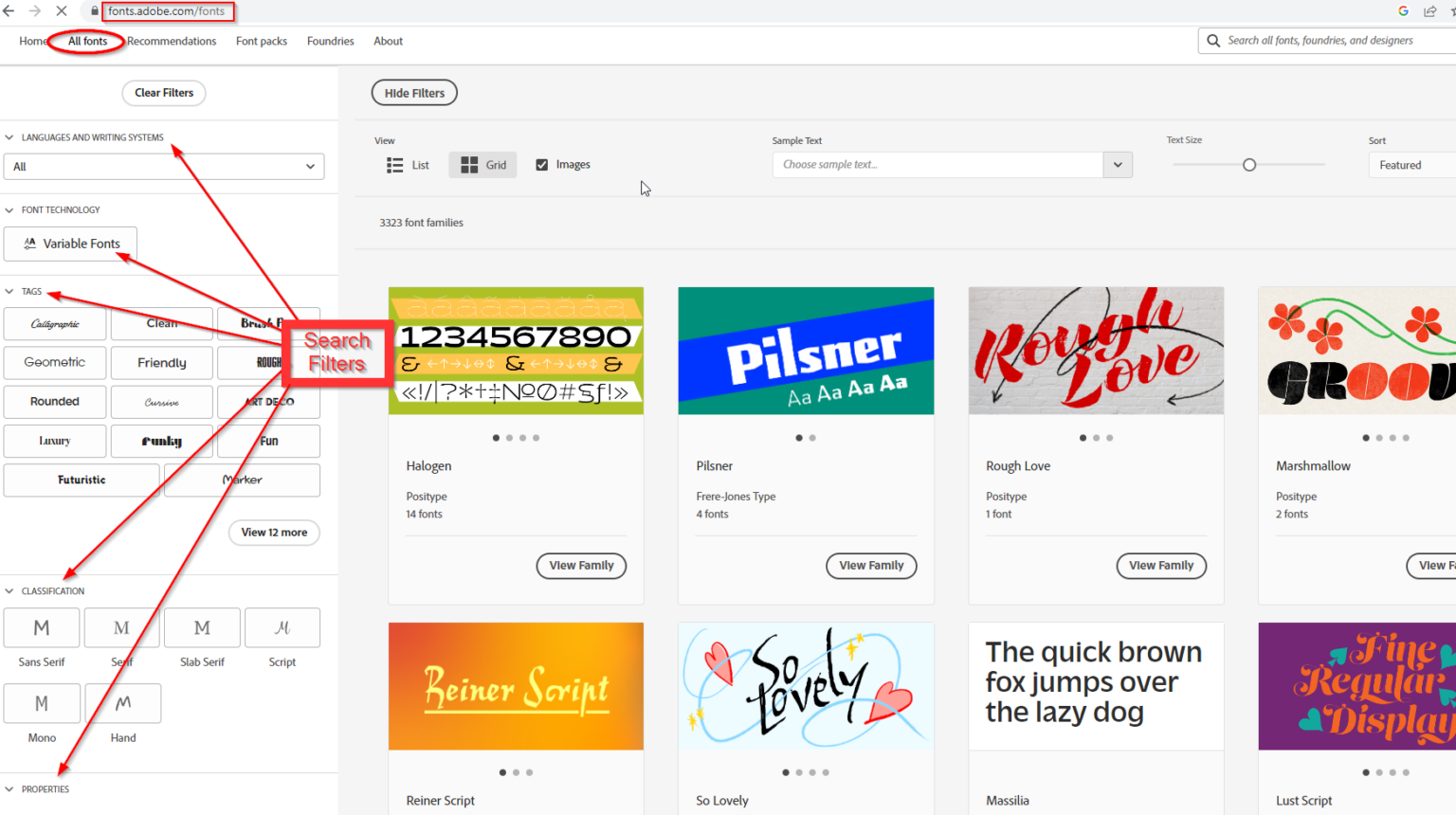
Task: Open the So Lovely preview image
Action: coord(806,686)
